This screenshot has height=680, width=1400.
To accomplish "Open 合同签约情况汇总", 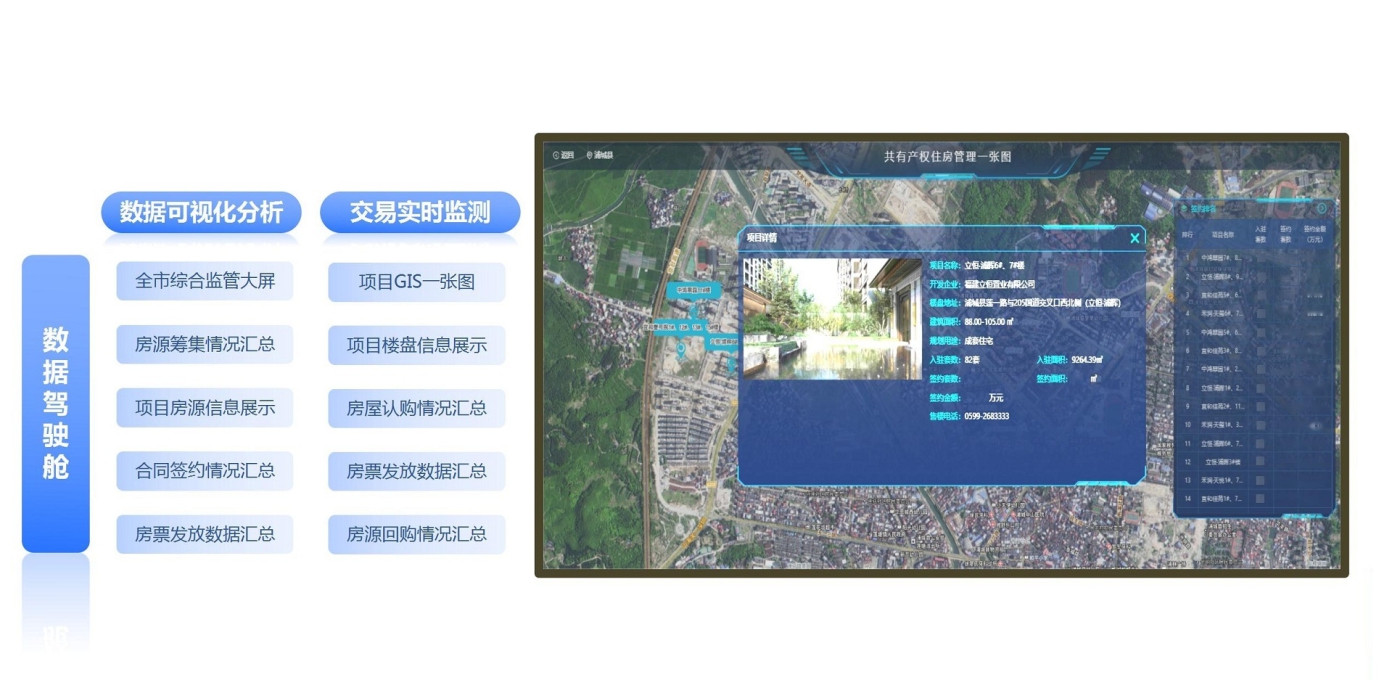I will point(205,471).
